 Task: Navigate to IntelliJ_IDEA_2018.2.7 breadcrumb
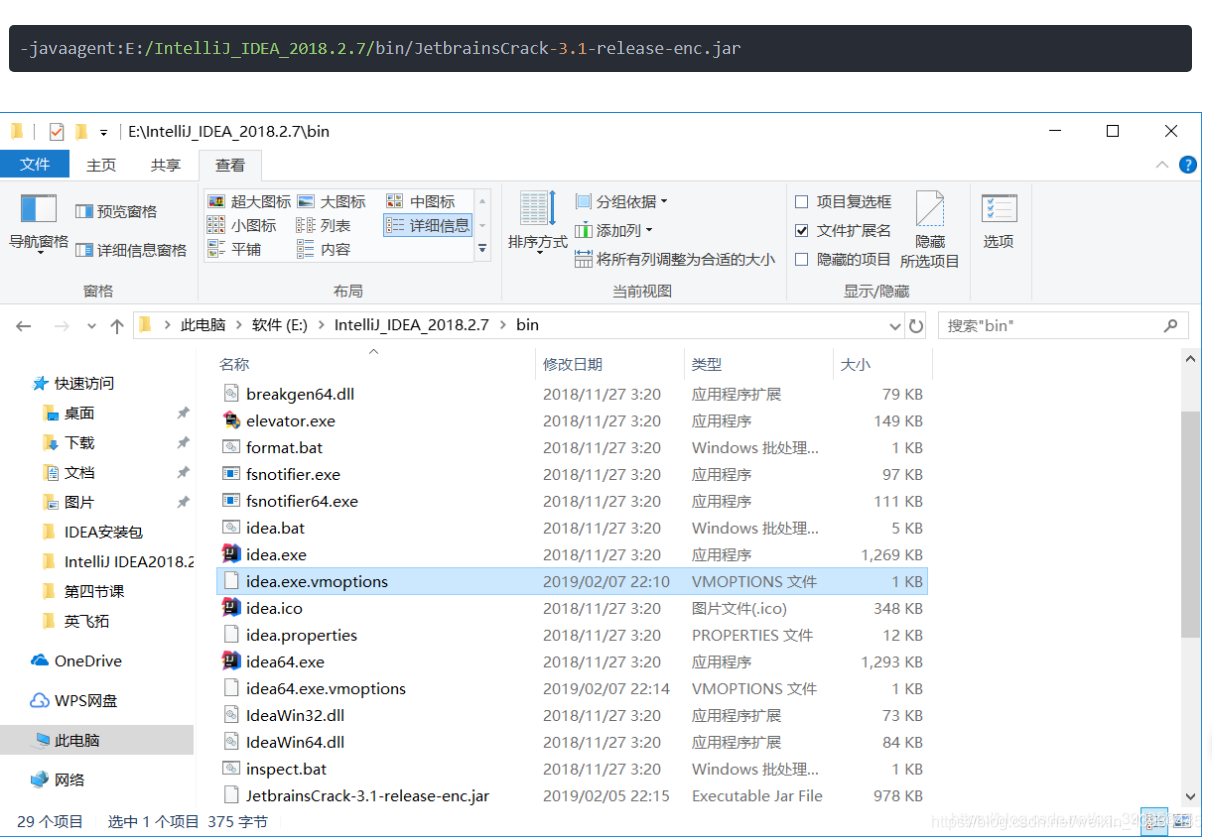(x=411, y=325)
